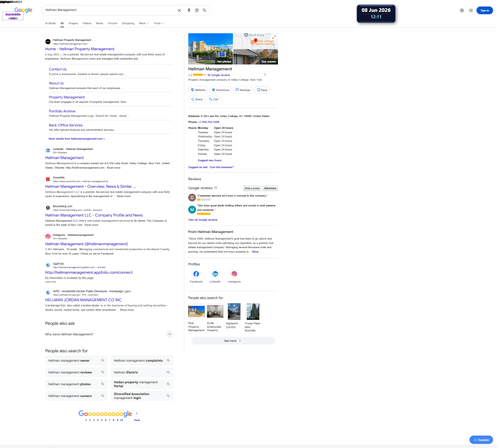This screenshot has height=448, width=500.
Task: Click 'Hellman management photos' suggestion
Action: pos(76,384)
